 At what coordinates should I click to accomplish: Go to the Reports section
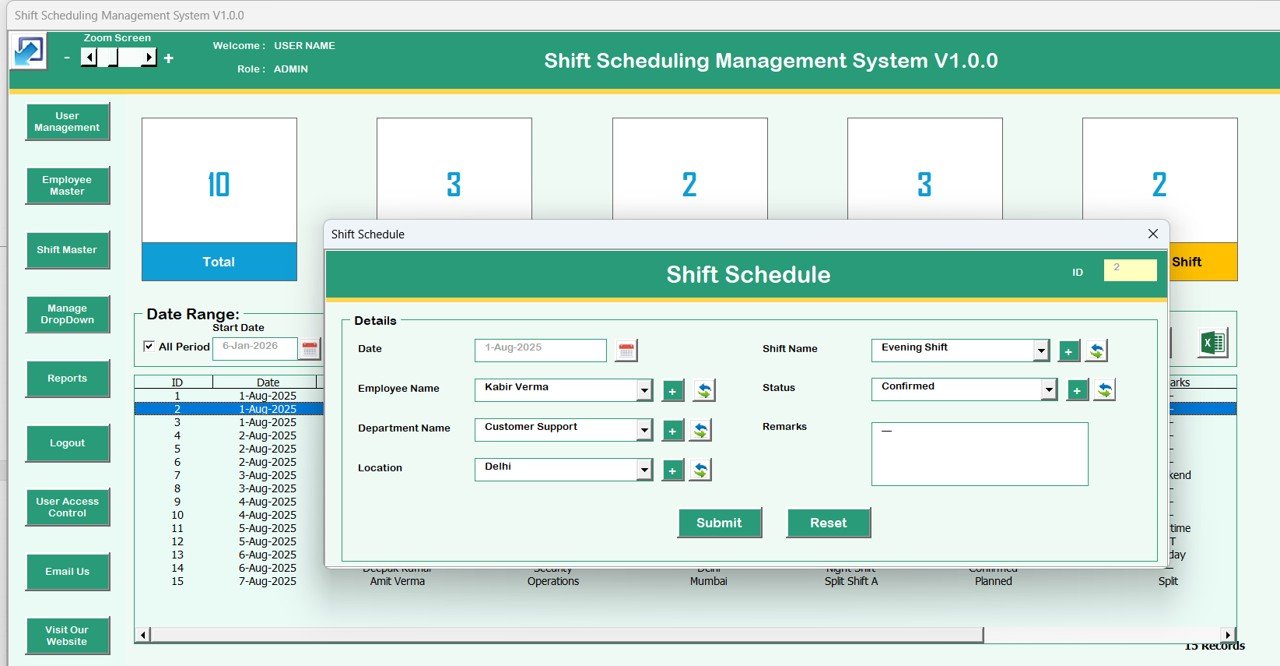pos(67,379)
